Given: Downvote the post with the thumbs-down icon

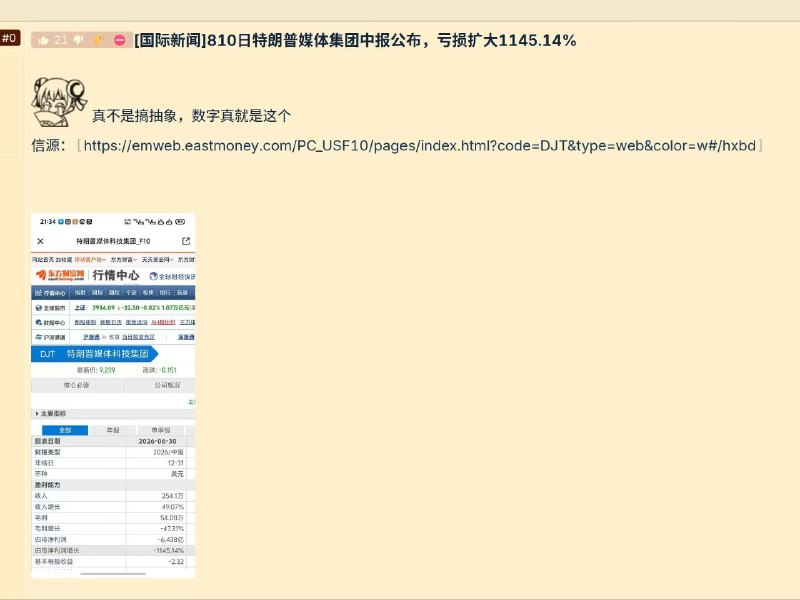Looking at the screenshot, I should (78, 40).
